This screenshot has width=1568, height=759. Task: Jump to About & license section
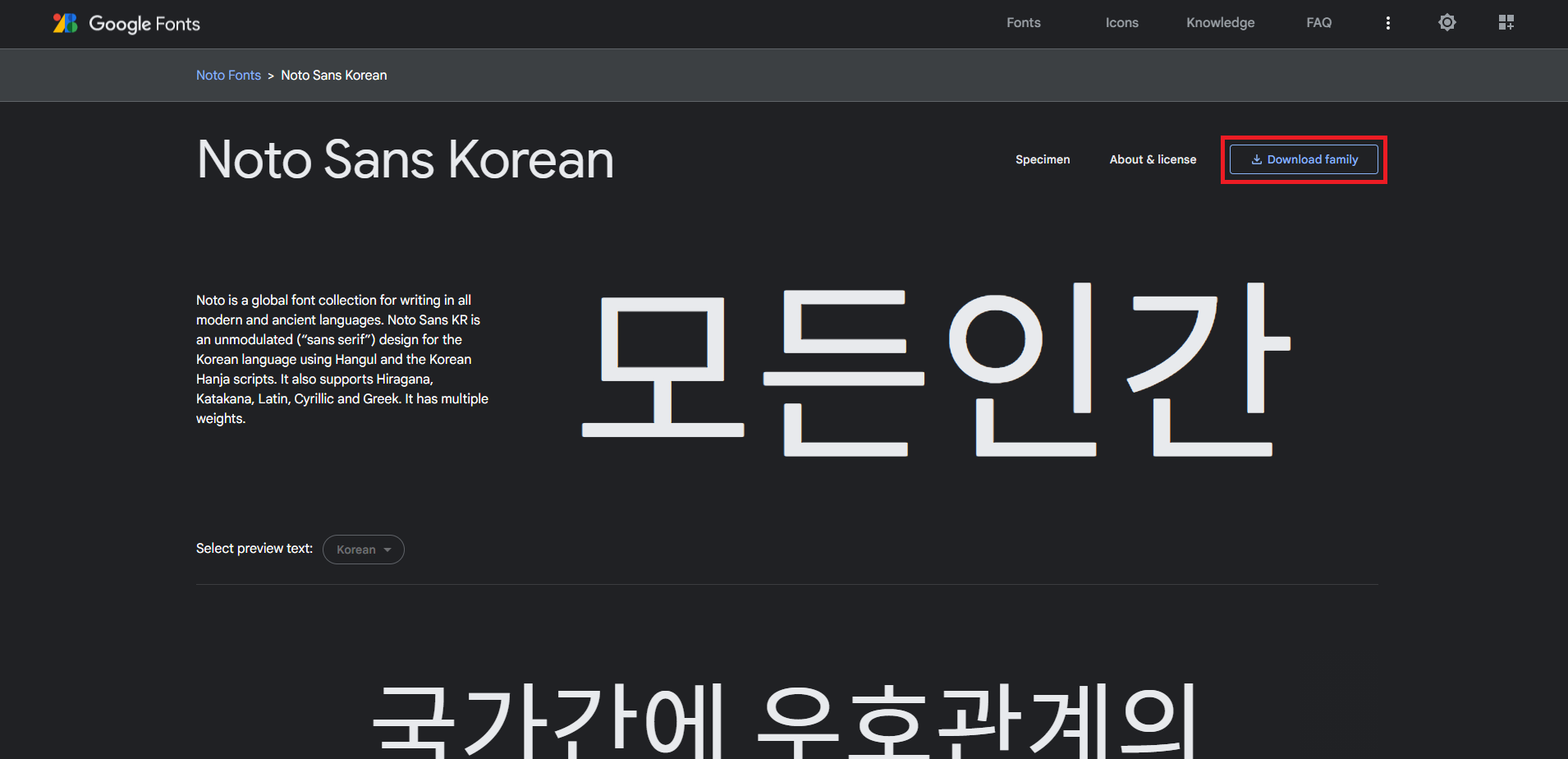1153,159
